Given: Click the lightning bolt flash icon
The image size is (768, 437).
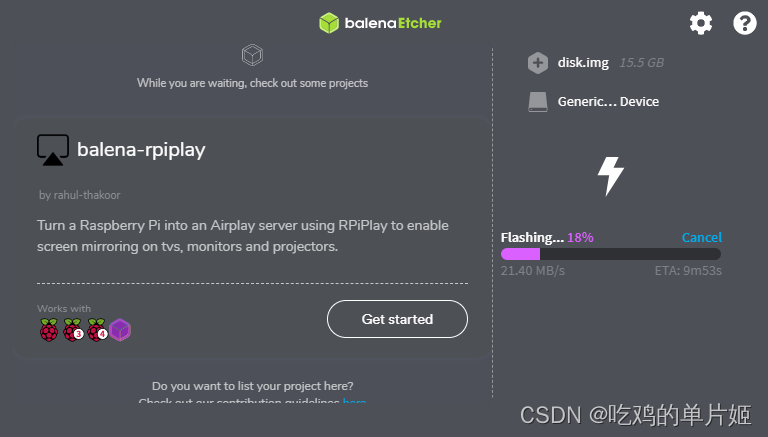Looking at the screenshot, I should (611, 176).
